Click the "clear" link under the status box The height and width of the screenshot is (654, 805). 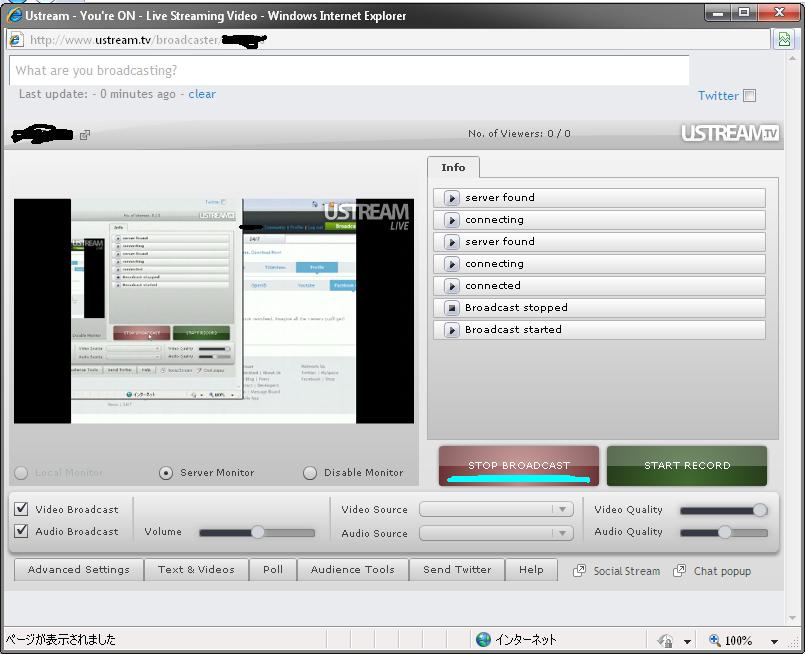(x=202, y=94)
